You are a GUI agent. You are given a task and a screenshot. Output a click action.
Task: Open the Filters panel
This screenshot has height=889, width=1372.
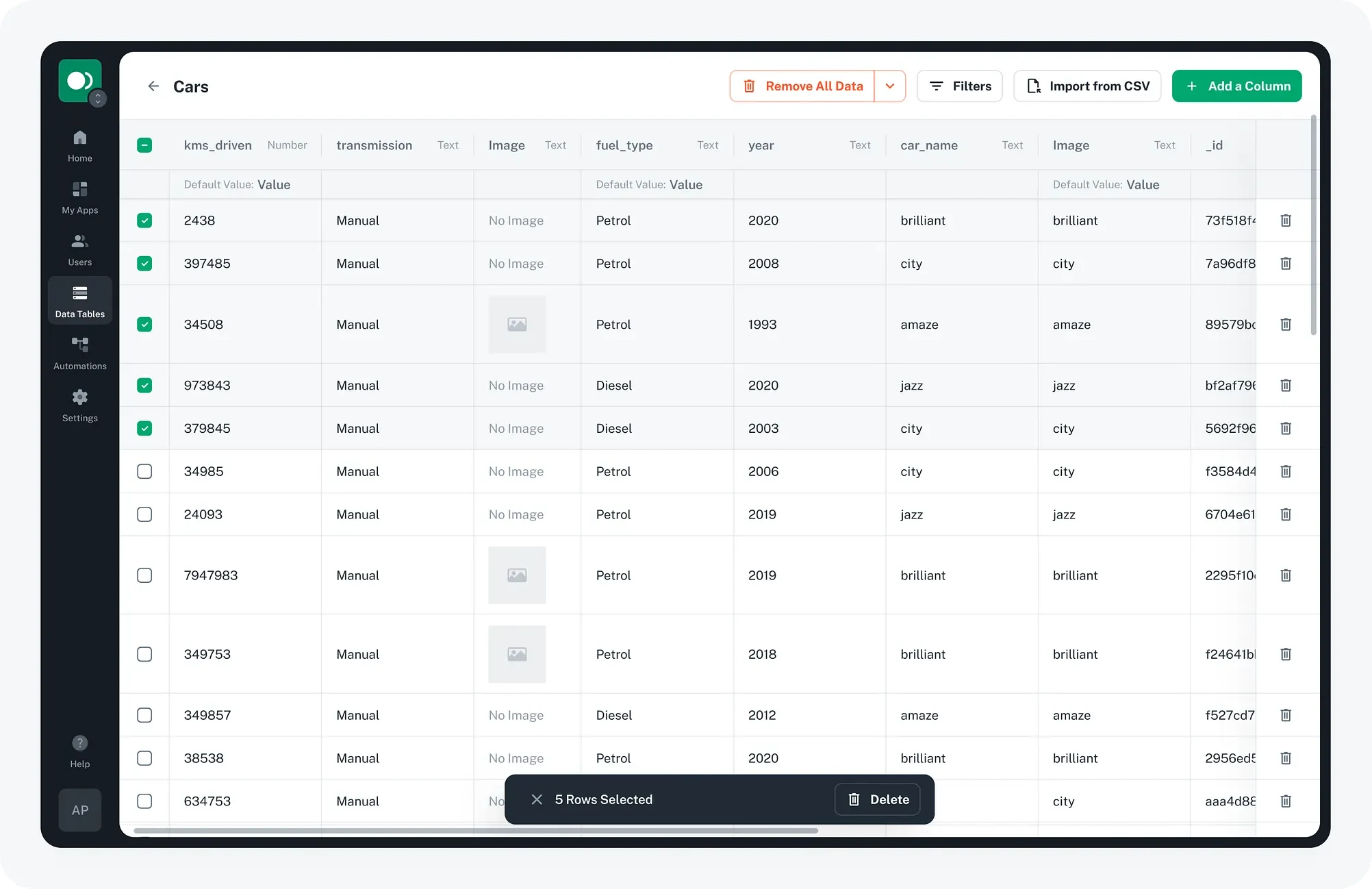click(959, 86)
